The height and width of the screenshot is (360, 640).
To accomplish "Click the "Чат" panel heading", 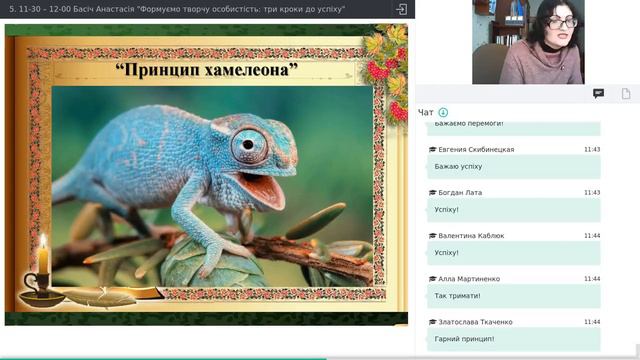I will coord(425,113).
